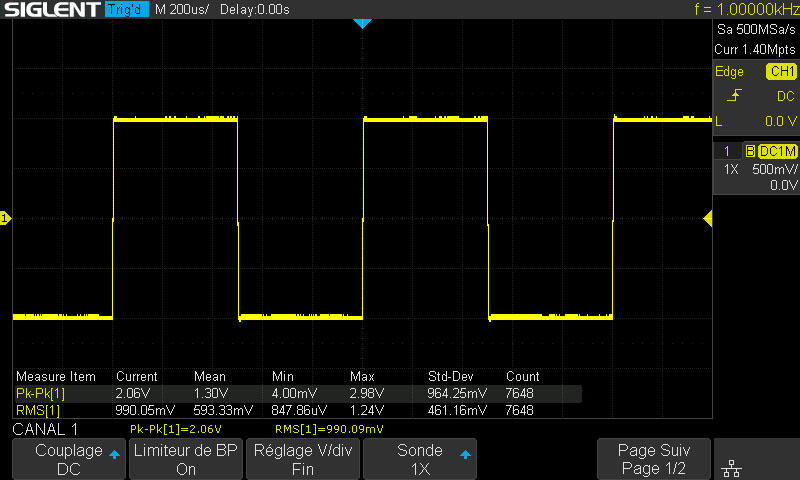Image resolution: width=800 pixels, height=480 pixels.
Task: Click the M 200us/ timebase readout
Action: click(x=182, y=9)
